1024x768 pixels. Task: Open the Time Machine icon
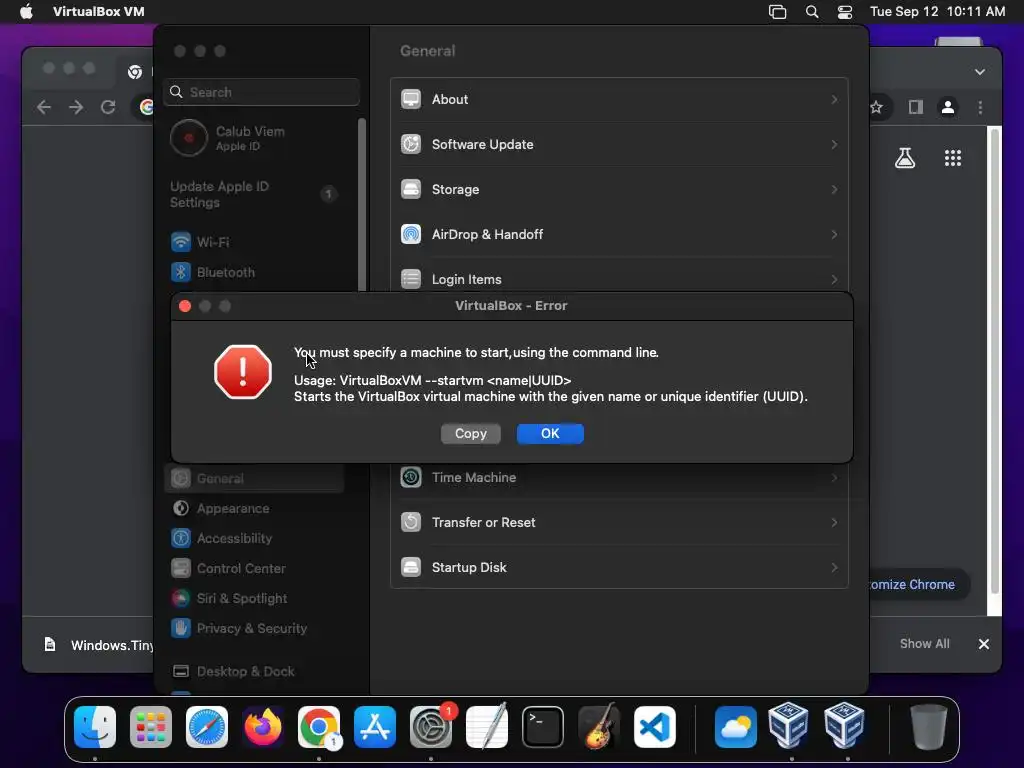(x=411, y=477)
